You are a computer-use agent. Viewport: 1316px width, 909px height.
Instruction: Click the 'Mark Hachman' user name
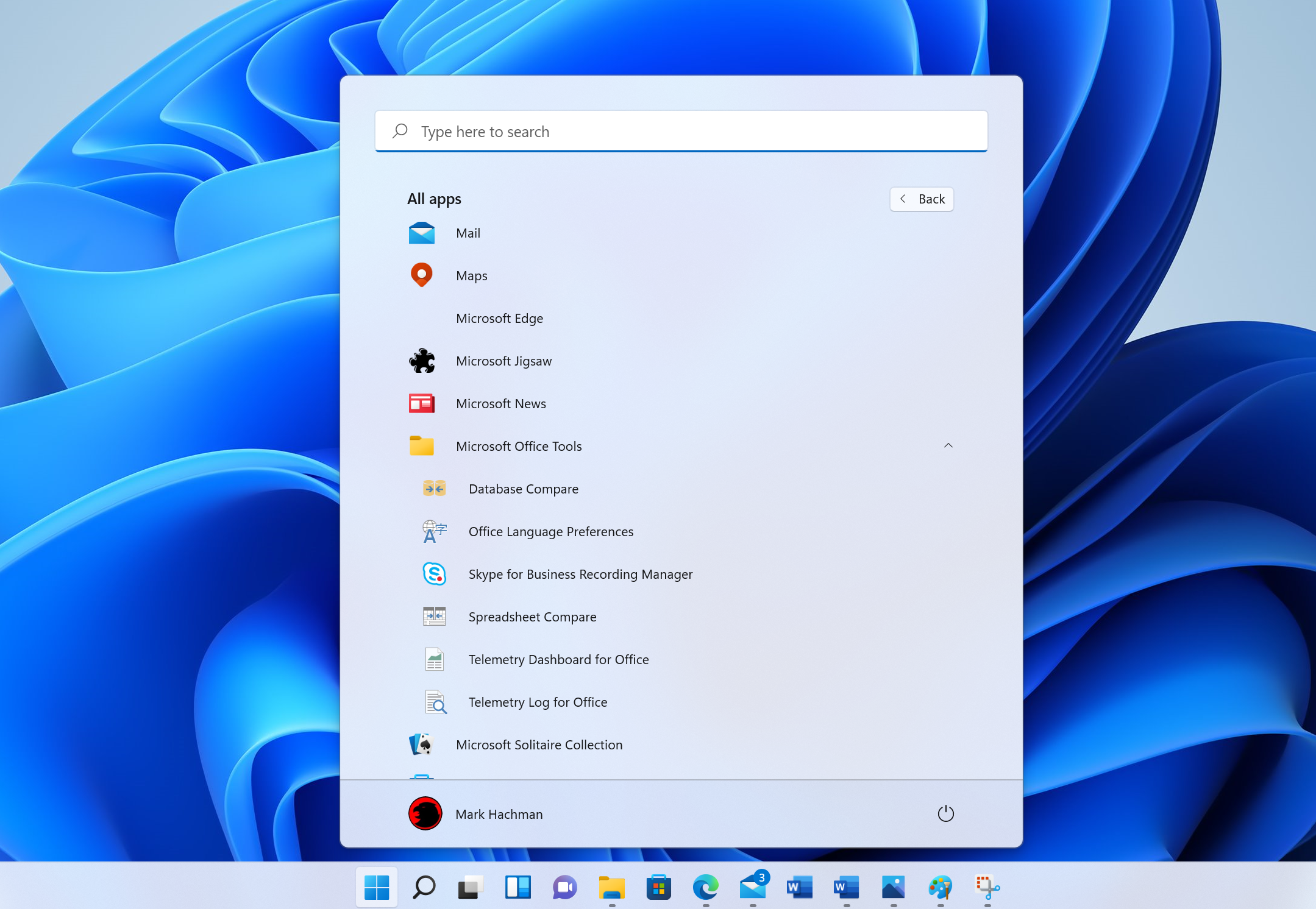coord(499,815)
